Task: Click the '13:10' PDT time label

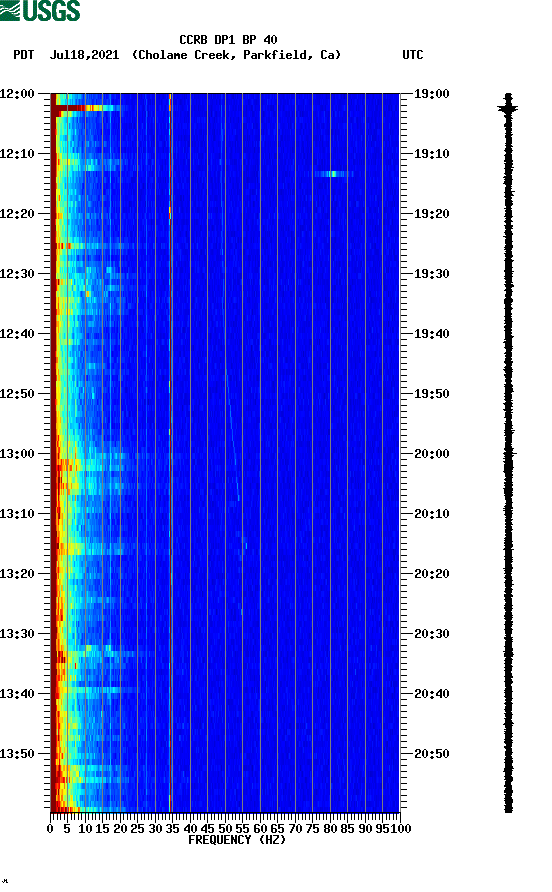Action: pyautogui.click(x=17, y=514)
